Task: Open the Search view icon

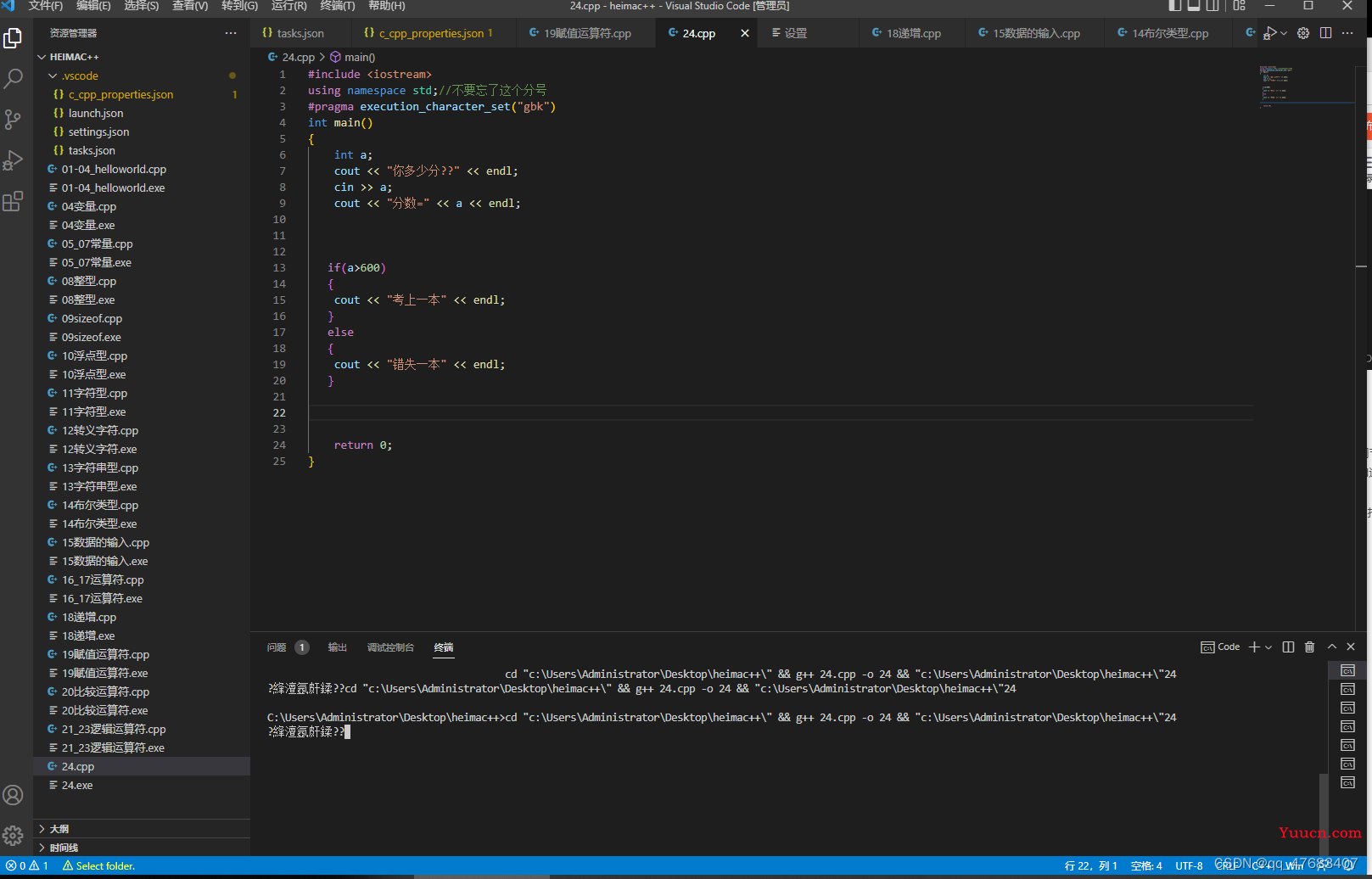Action: 13,79
